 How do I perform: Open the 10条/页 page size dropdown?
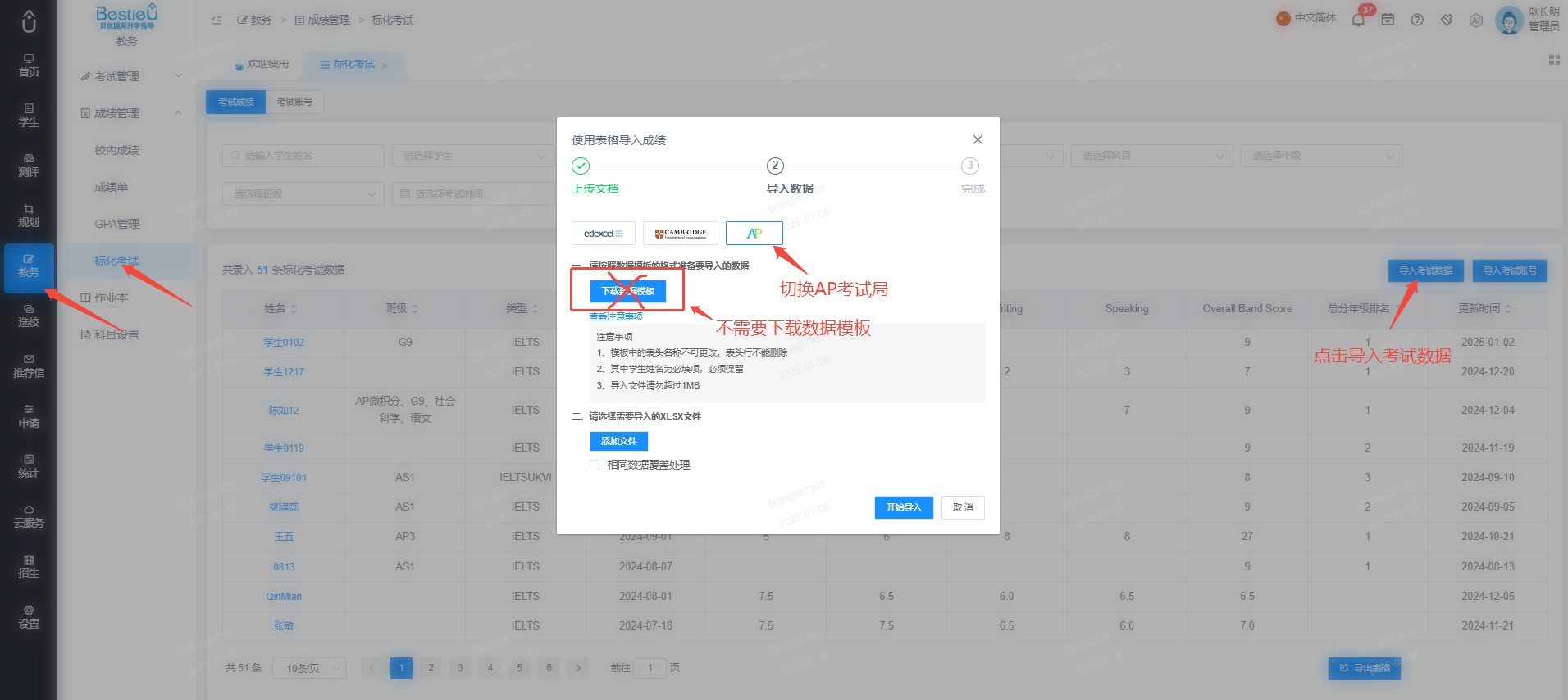(x=309, y=668)
